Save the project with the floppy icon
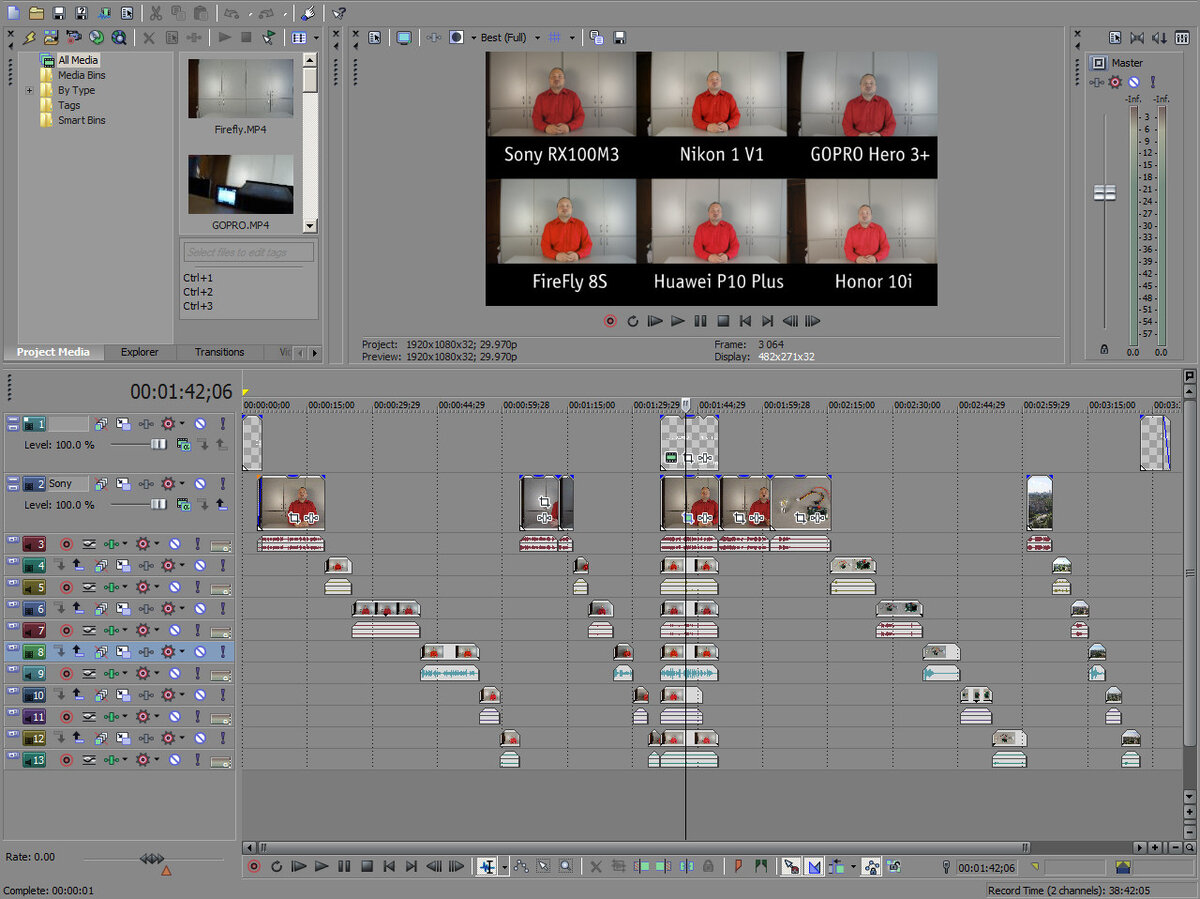The image size is (1200, 899). tap(58, 13)
